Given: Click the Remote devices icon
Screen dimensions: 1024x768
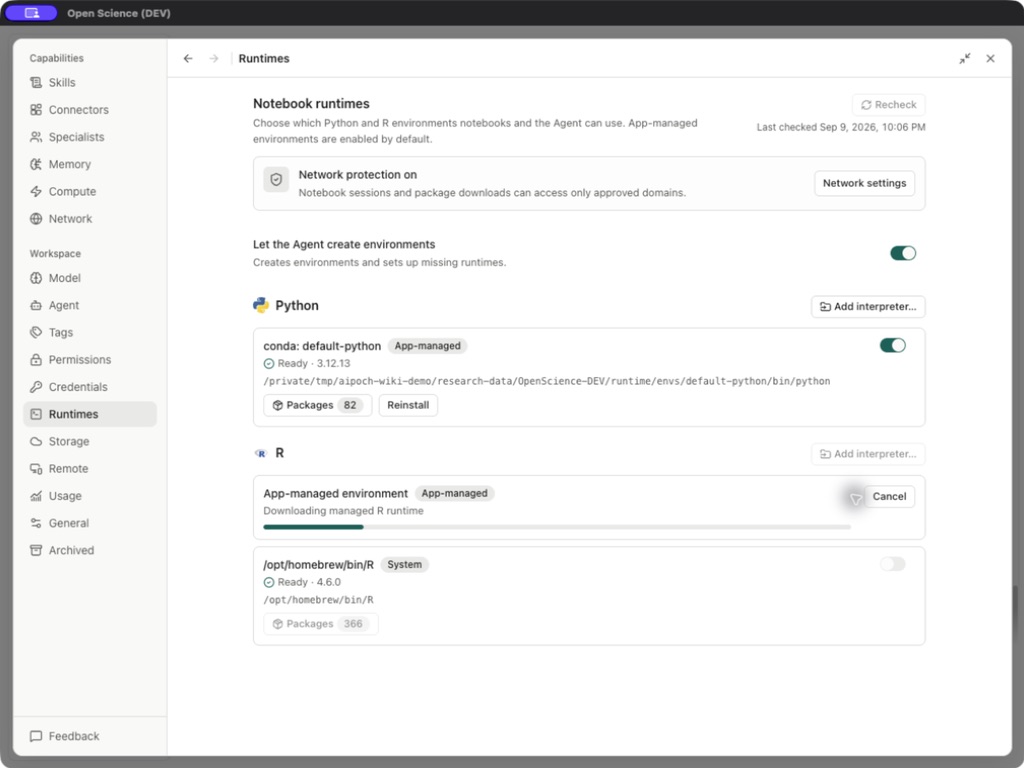Looking at the screenshot, I should click(36, 469).
